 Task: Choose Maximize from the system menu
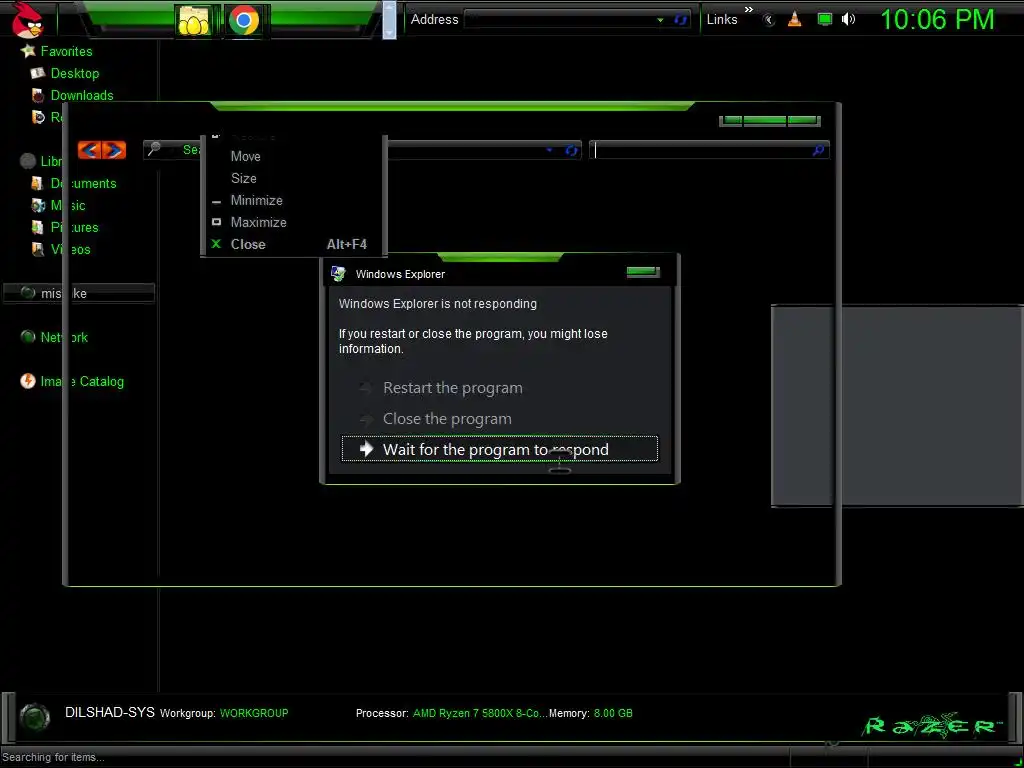coord(259,222)
